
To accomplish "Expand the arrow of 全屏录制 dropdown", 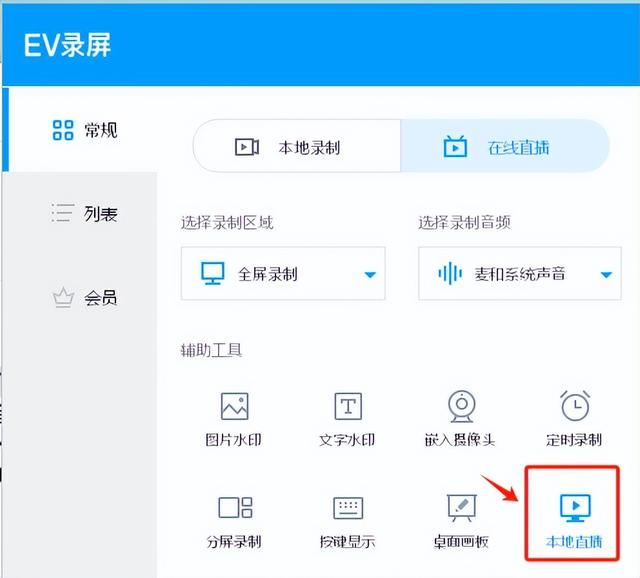I will 370,275.
